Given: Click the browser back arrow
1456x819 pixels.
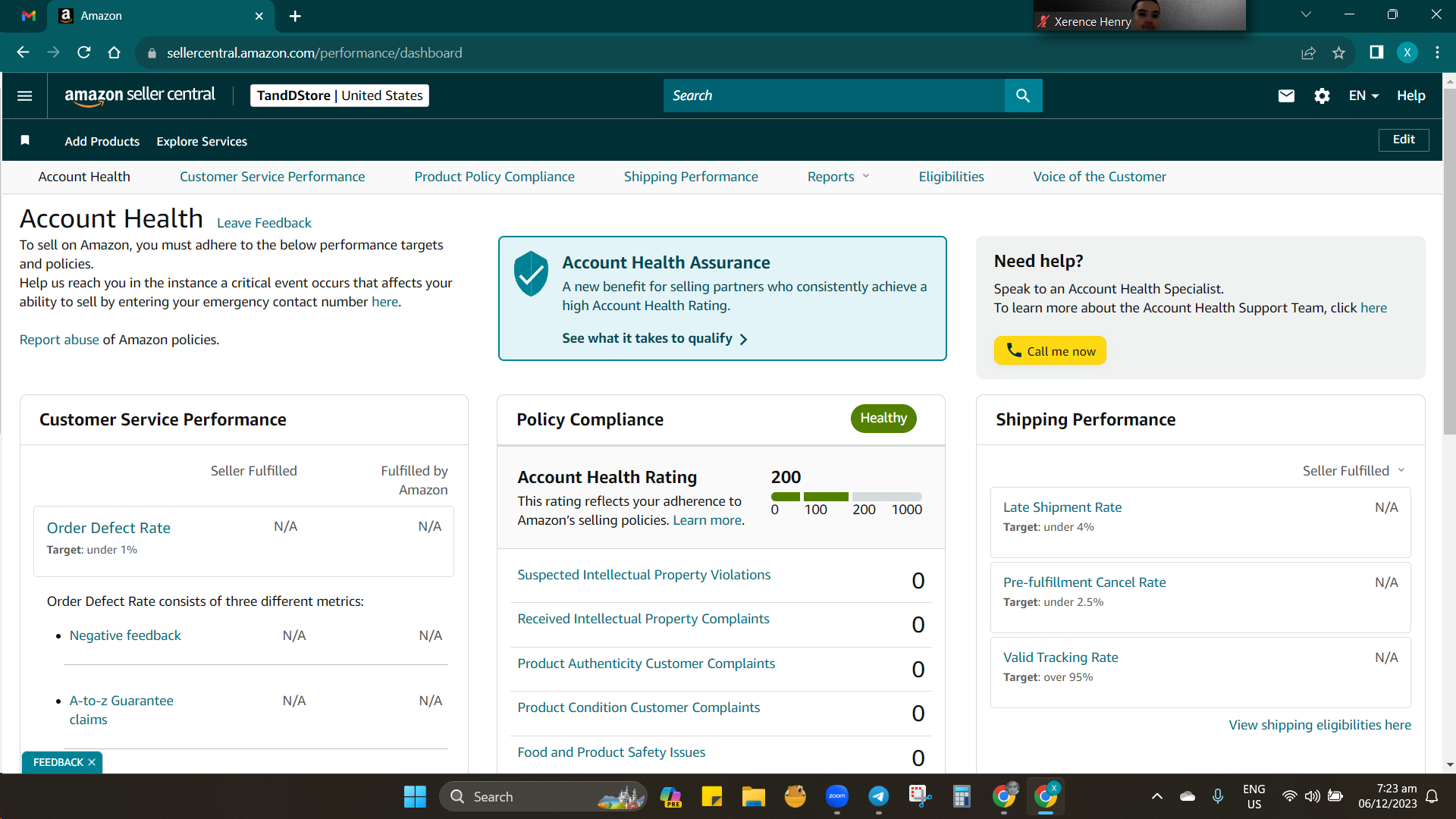Looking at the screenshot, I should (x=23, y=52).
